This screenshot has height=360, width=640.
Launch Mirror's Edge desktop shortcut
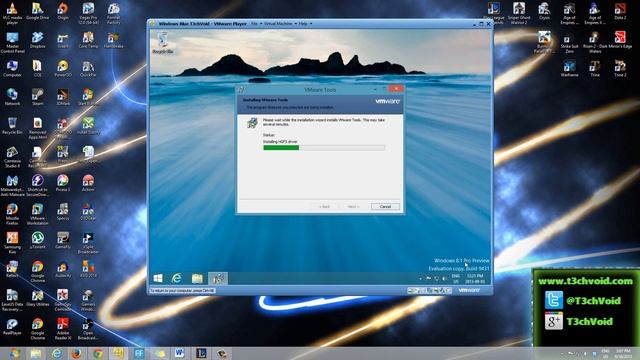point(620,40)
